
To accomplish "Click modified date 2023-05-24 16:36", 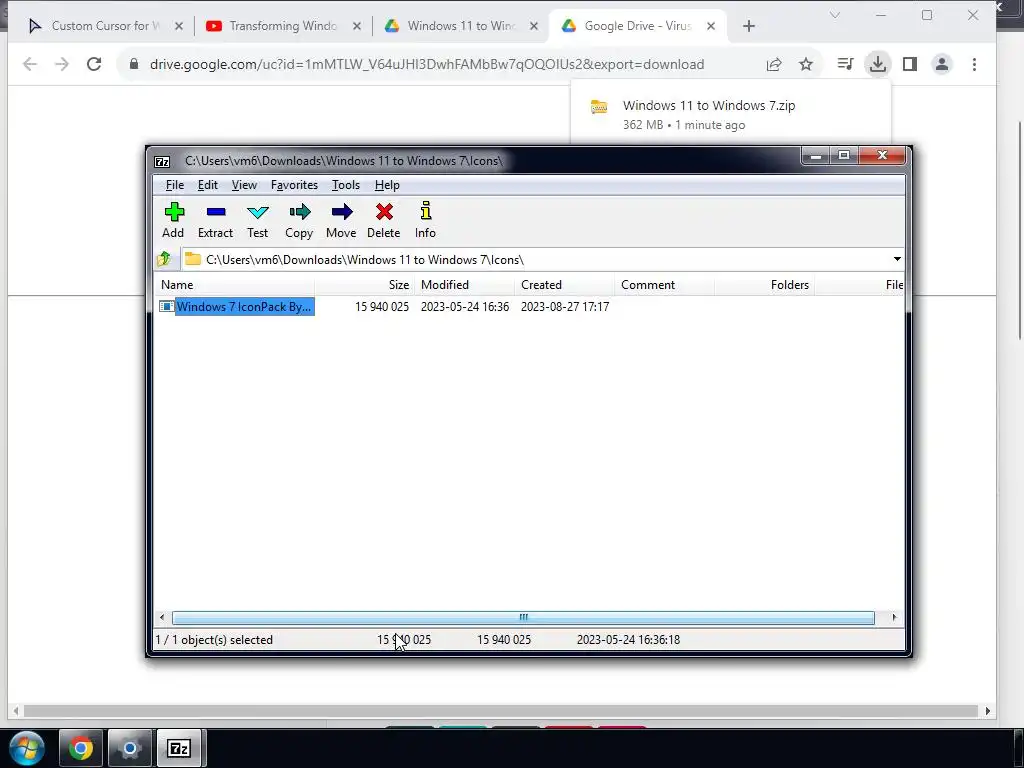I will point(464,307).
